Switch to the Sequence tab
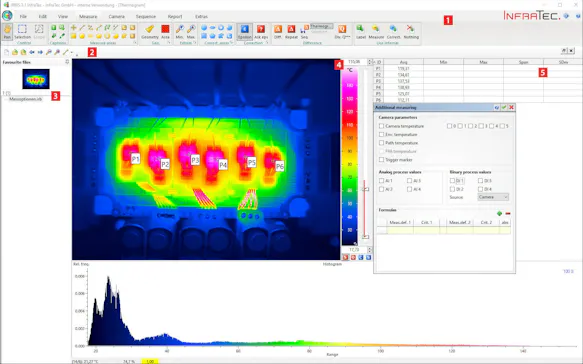This screenshot has width=583, height=364. pos(146,16)
